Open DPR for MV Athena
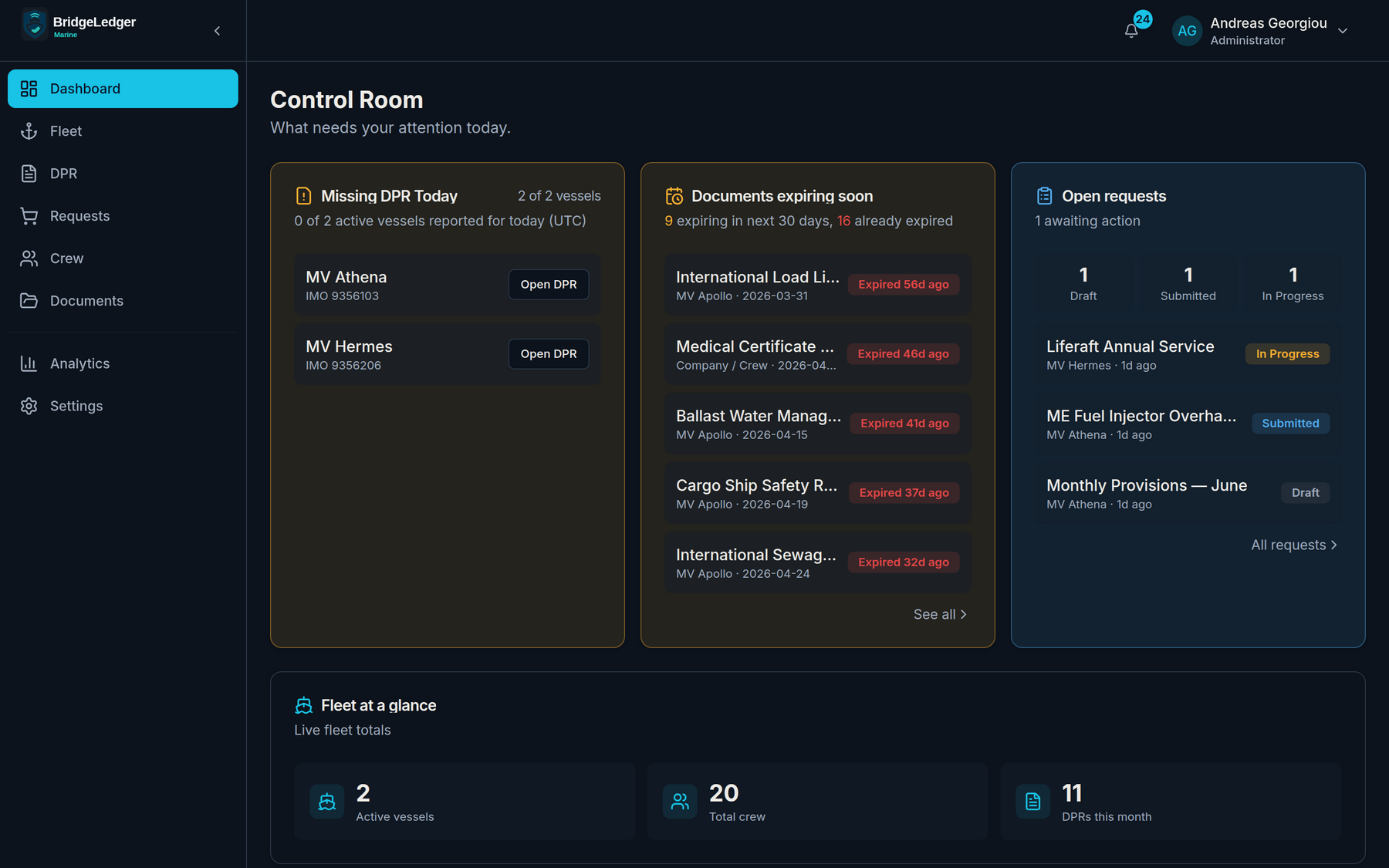Viewport: 1389px width, 868px height. click(x=549, y=285)
